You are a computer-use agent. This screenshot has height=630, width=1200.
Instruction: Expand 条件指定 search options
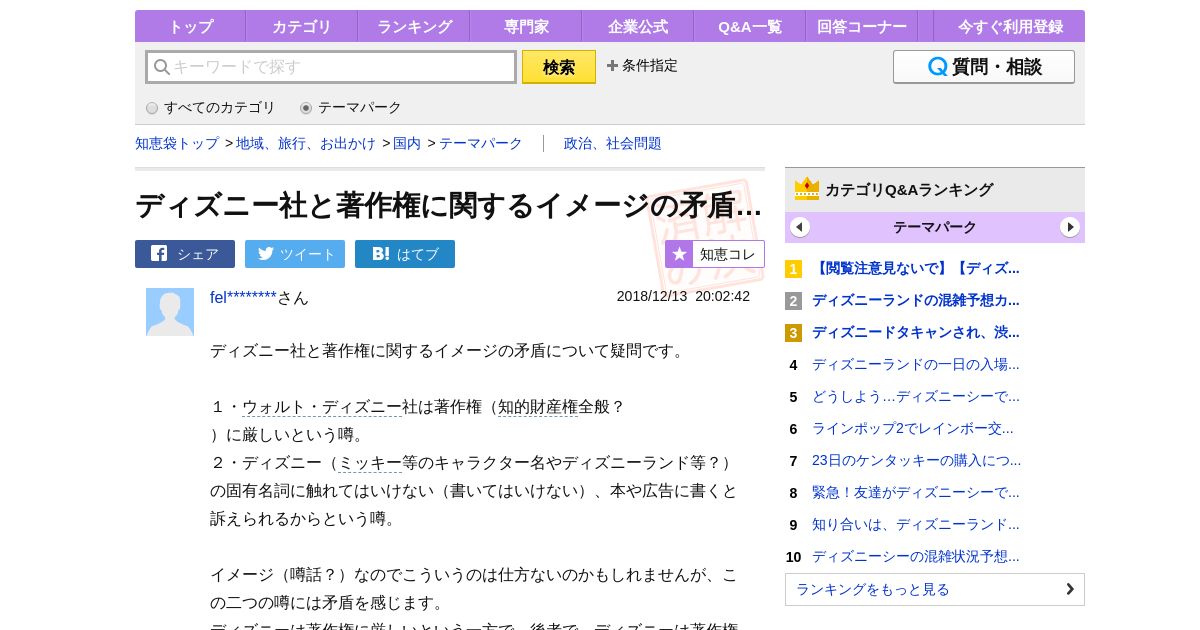(642, 66)
